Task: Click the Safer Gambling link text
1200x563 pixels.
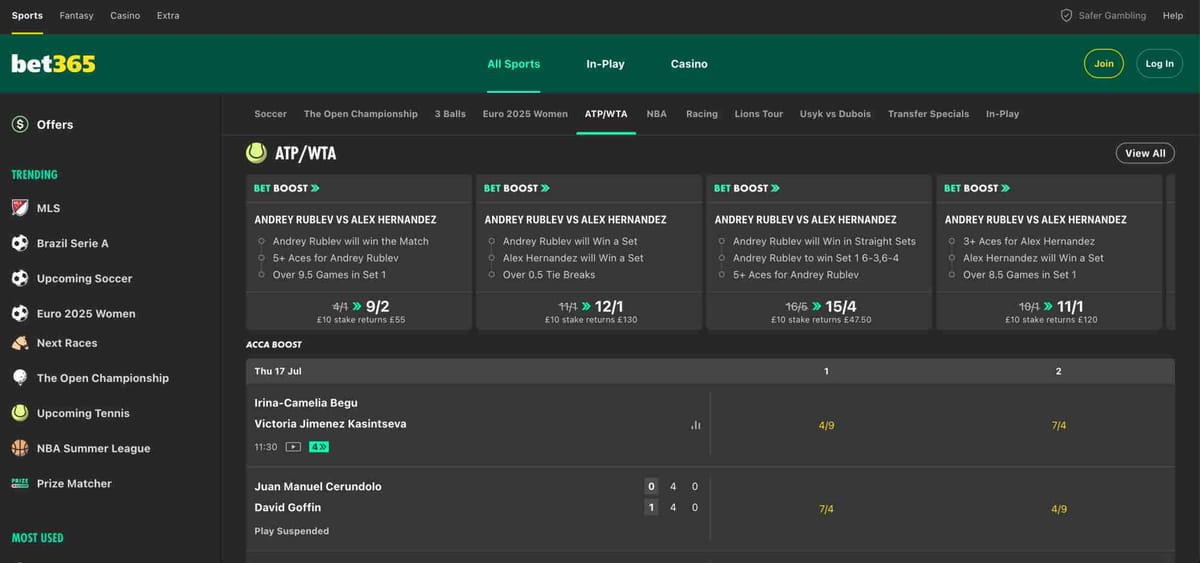Action: click(x=1112, y=16)
